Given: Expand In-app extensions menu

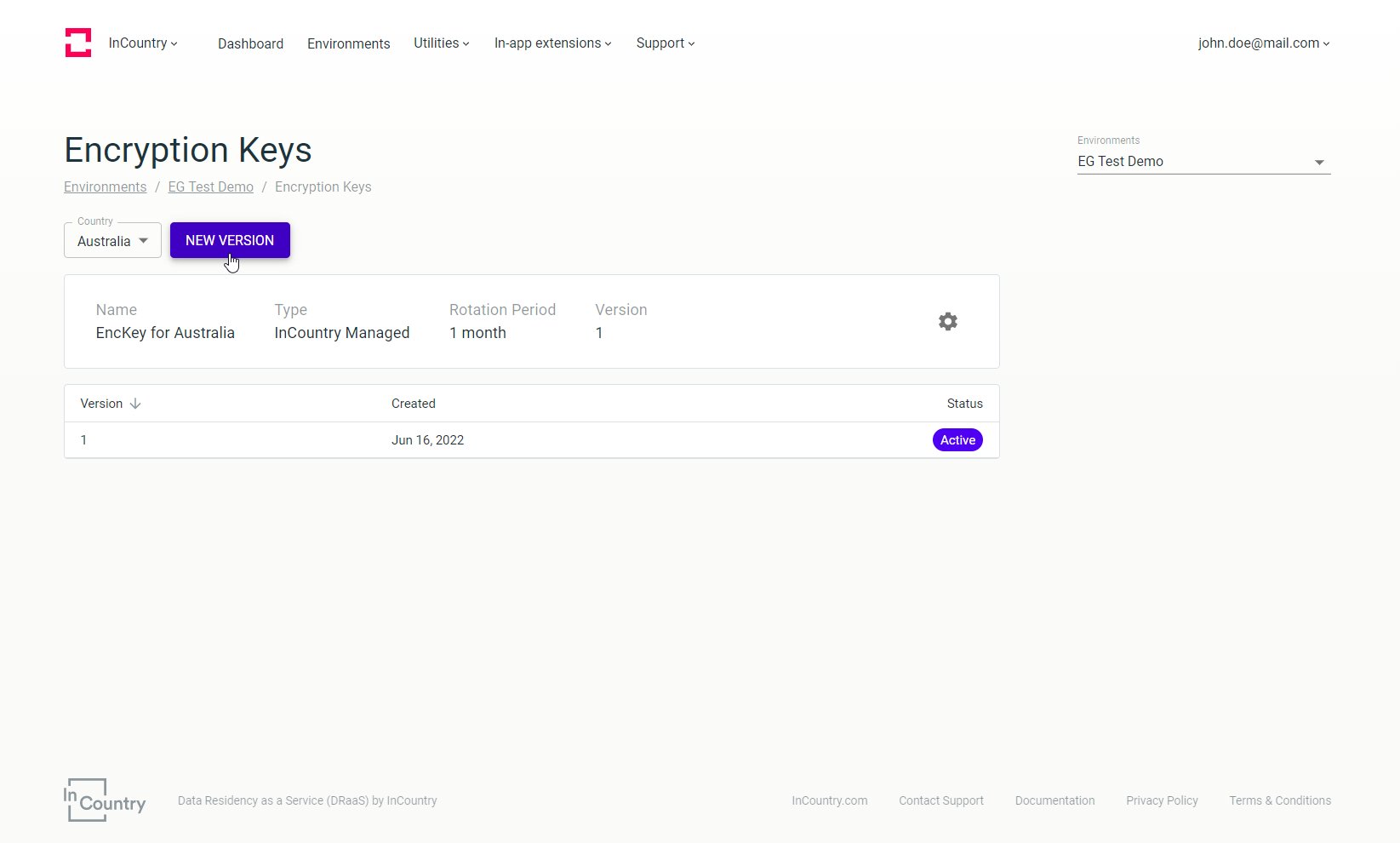Looking at the screenshot, I should point(553,43).
